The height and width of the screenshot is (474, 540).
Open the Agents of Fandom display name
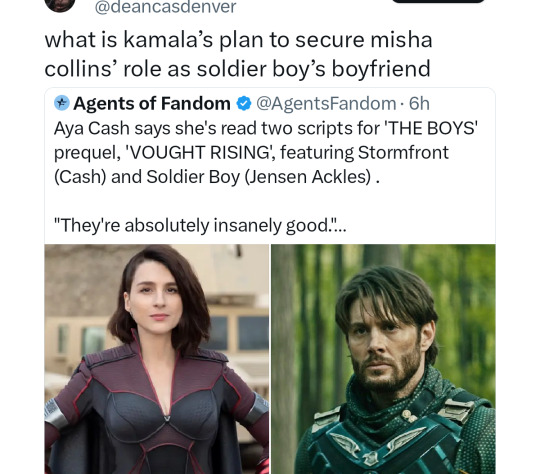click(x=152, y=103)
